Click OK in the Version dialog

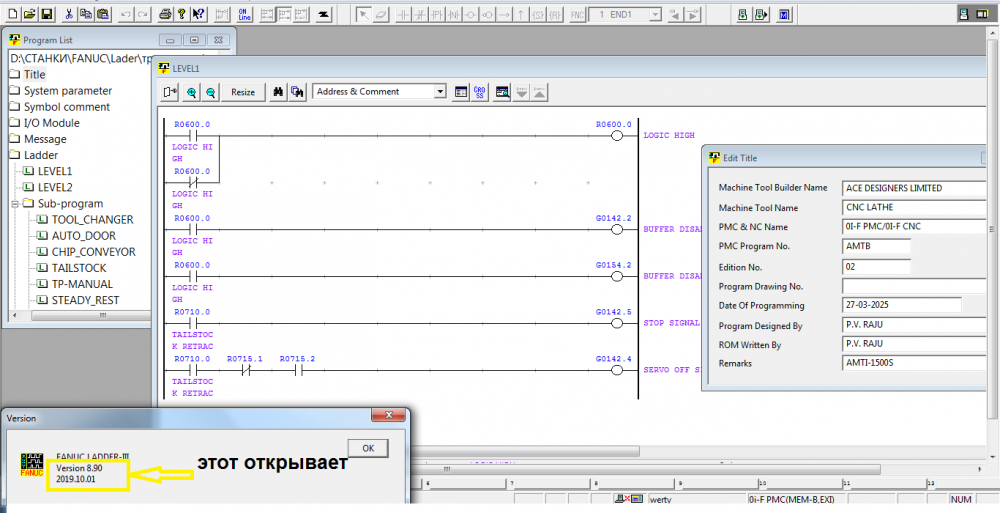click(368, 448)
